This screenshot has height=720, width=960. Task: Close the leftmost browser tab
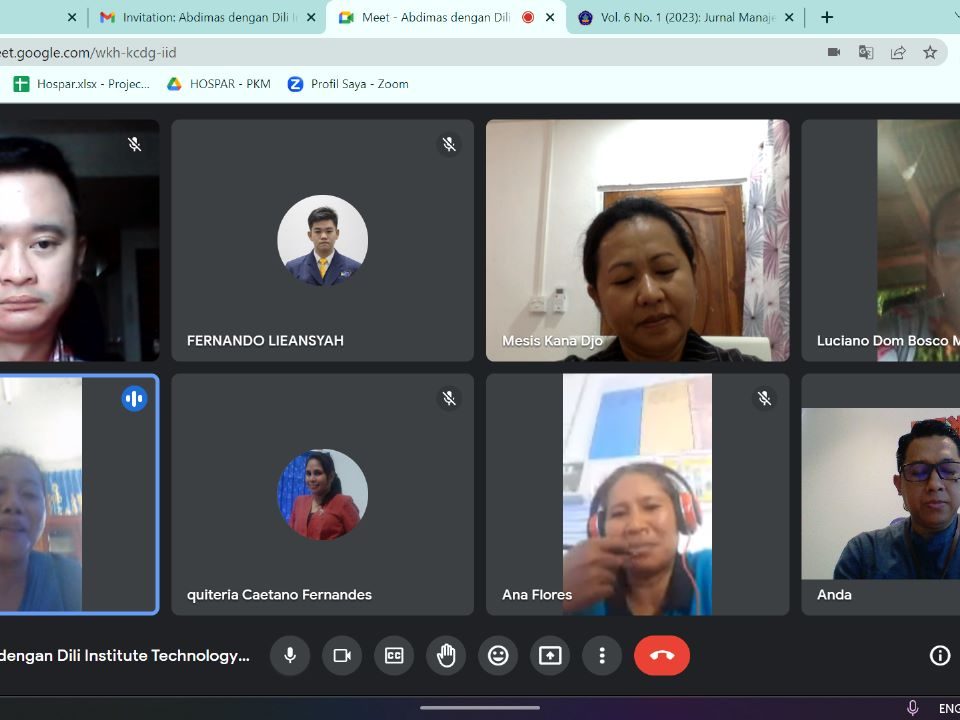point(72,17)
